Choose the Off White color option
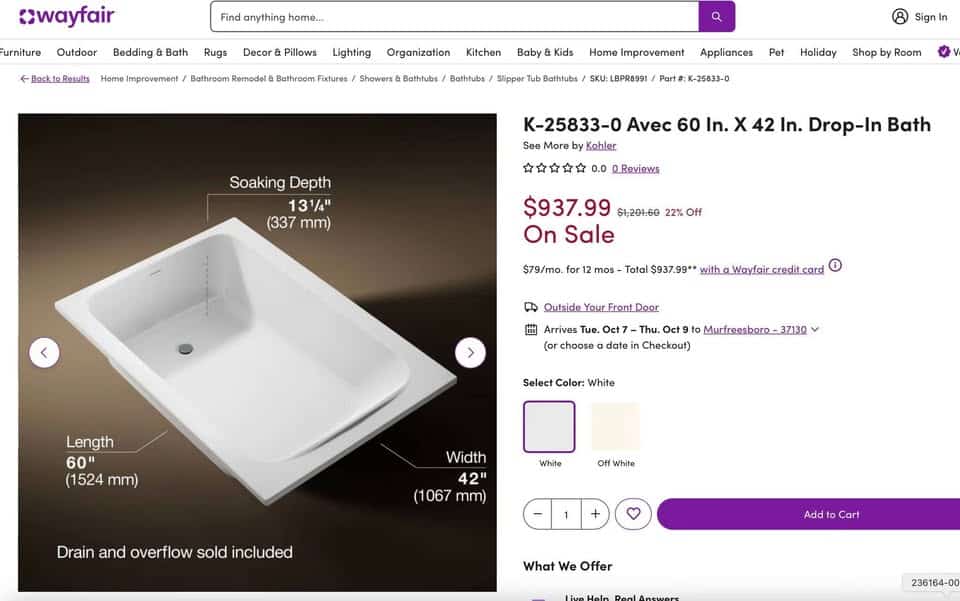The height and width of the screenshot is (601, 960). 615,427
